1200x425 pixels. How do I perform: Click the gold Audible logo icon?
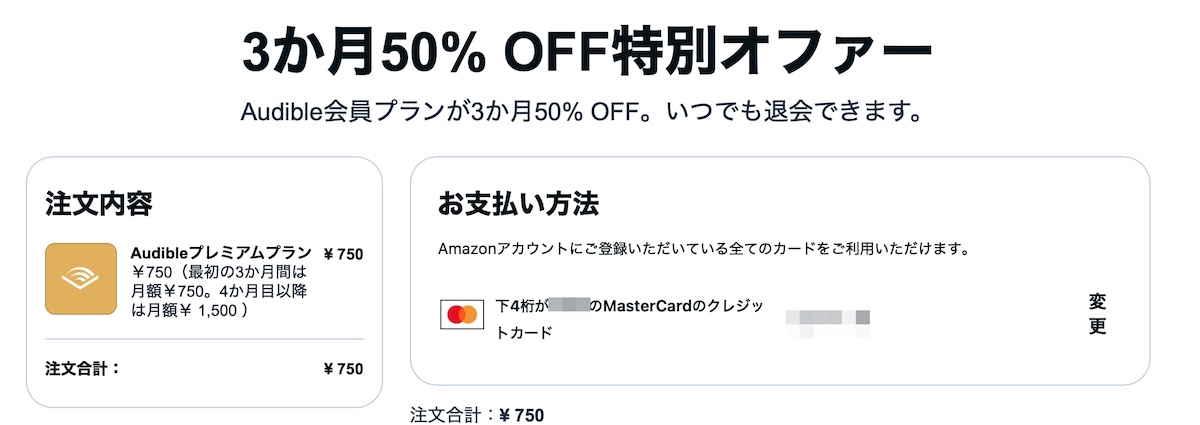(81, 279)
